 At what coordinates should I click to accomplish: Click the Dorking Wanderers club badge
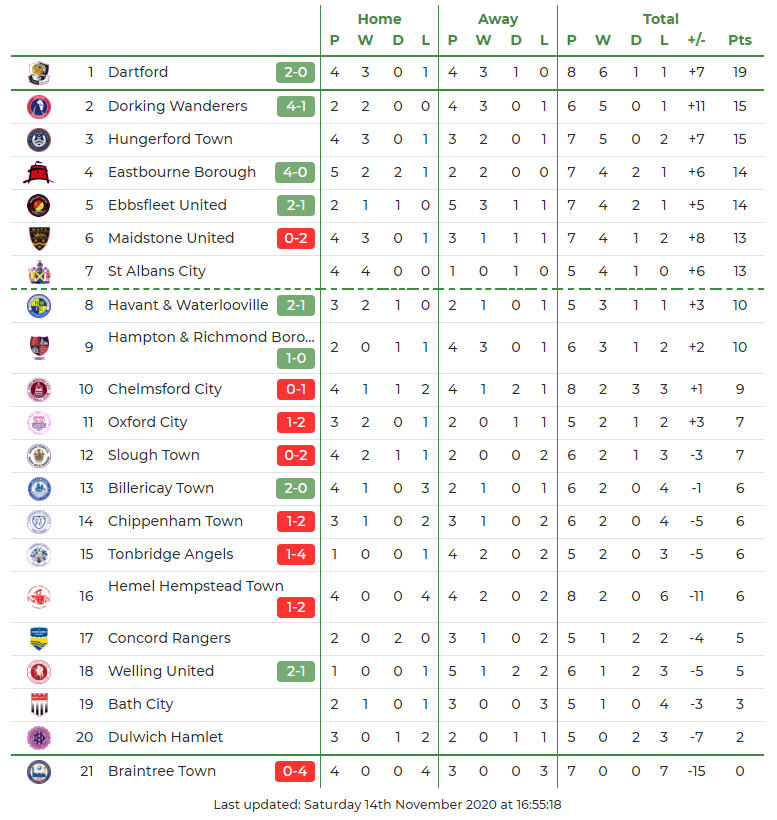pyautogui.click(x=39, y=106)
